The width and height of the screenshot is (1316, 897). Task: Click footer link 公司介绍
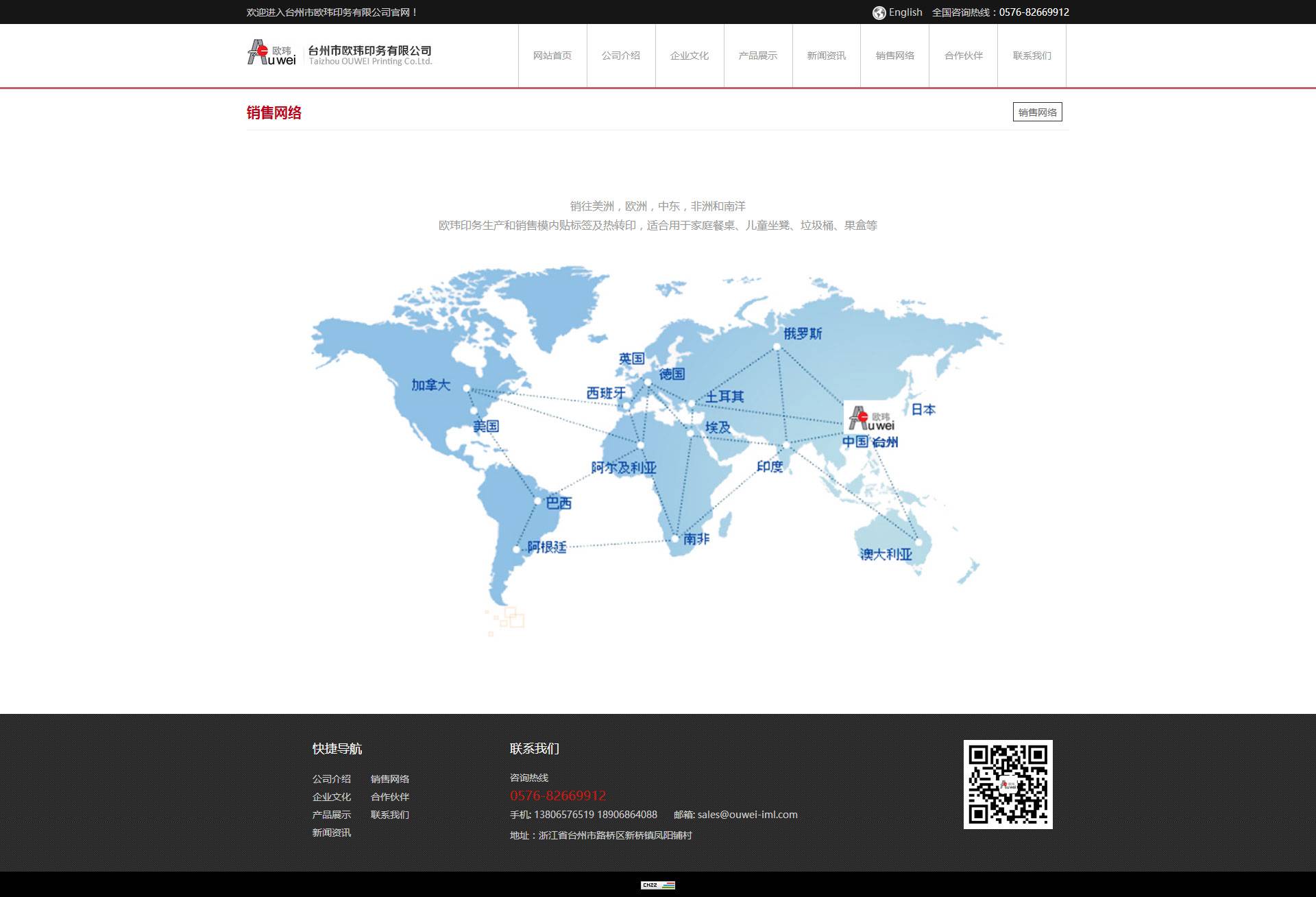point(332,779)
